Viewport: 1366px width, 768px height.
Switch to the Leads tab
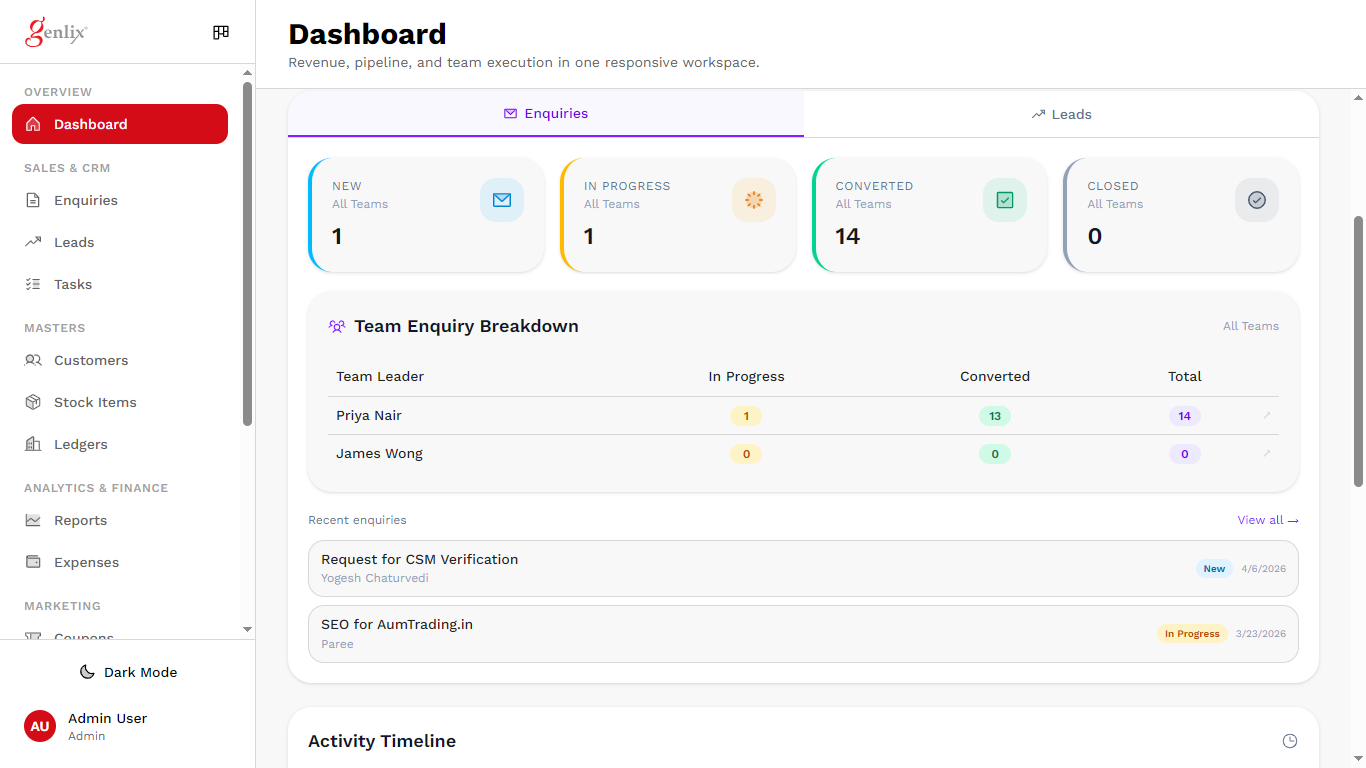click(x=1061, y=114)
